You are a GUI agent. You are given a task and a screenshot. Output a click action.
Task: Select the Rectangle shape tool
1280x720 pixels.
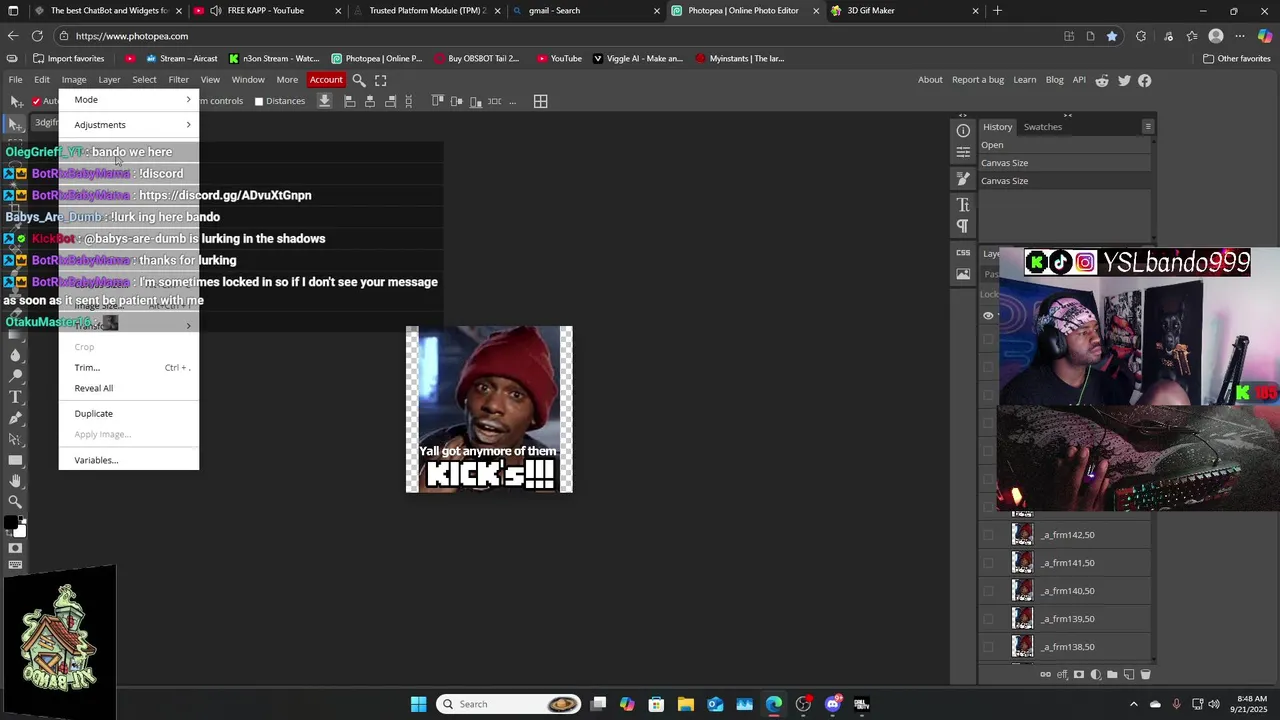15,460
